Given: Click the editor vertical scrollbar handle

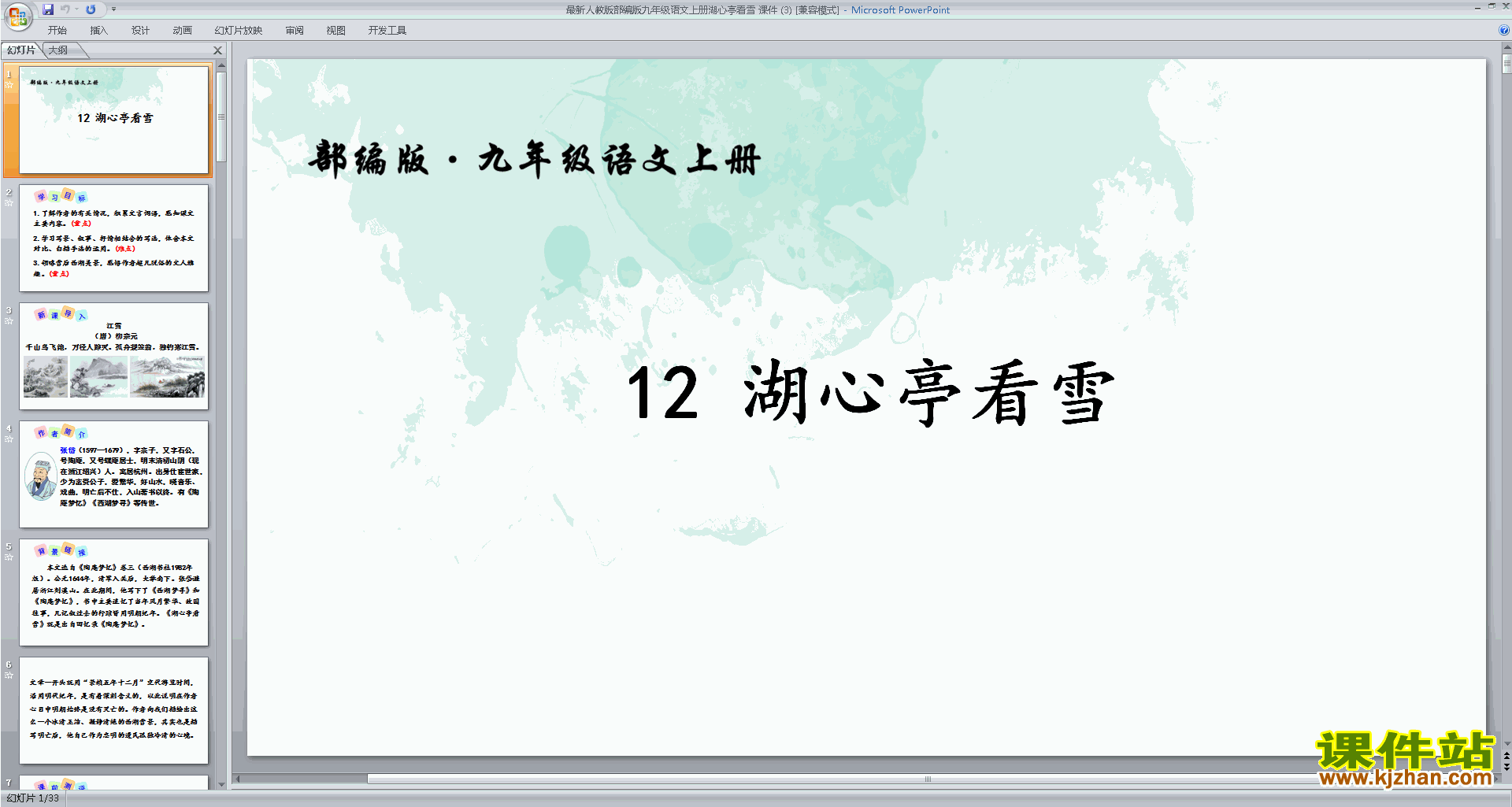Looking at the screenshot, I should [1506, 64].
